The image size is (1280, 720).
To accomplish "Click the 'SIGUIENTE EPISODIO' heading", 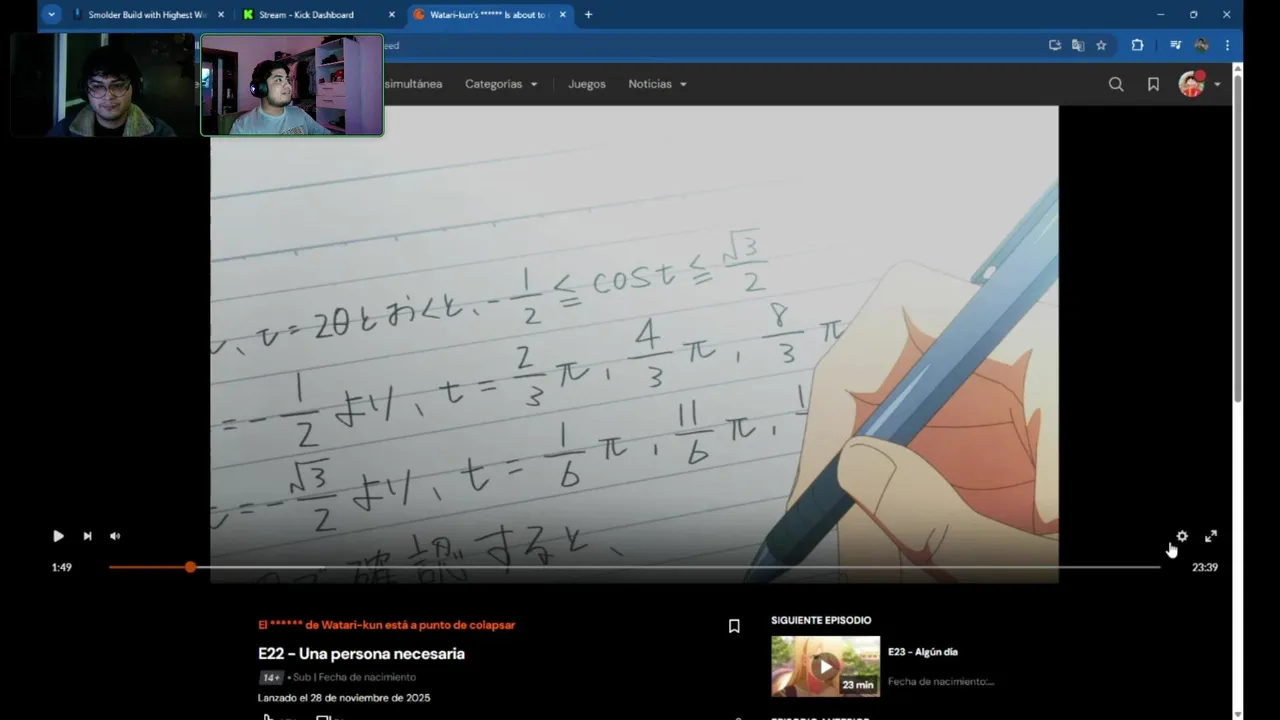I will click(x=821, y=620).
